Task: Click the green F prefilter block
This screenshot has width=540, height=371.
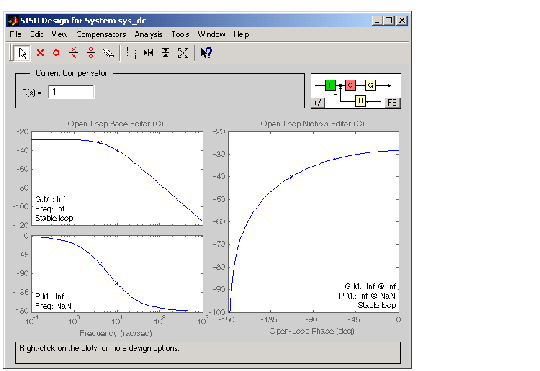Action: click(330, 85)
